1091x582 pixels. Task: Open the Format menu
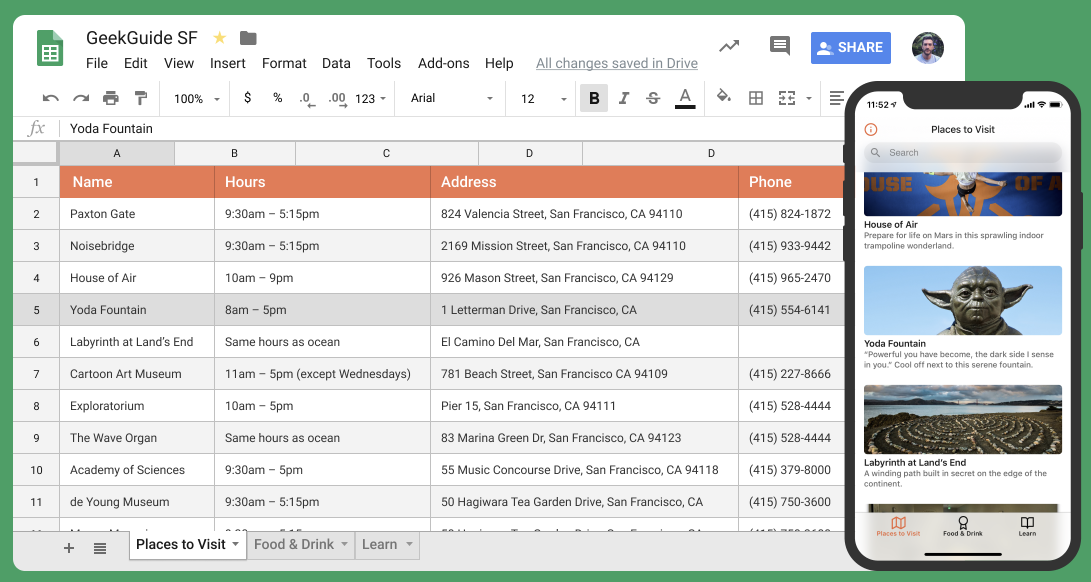(x=284, y=63)
